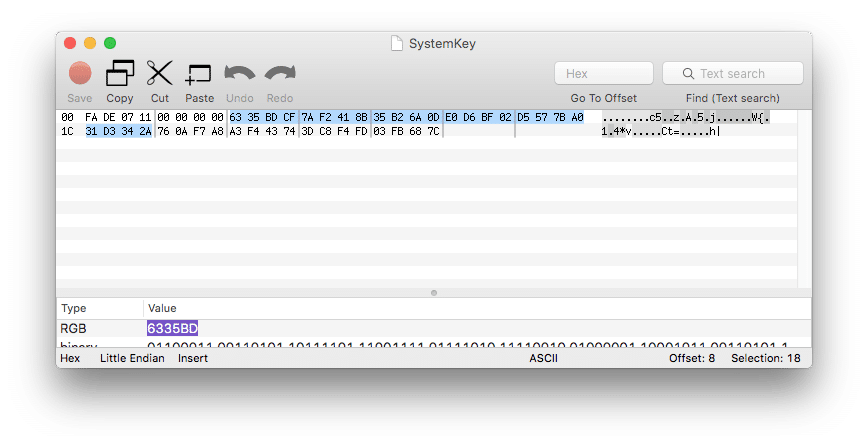Screen dimensions: 868x448
Task: Switch ASCII encoding in status bar
Action: 543,358
